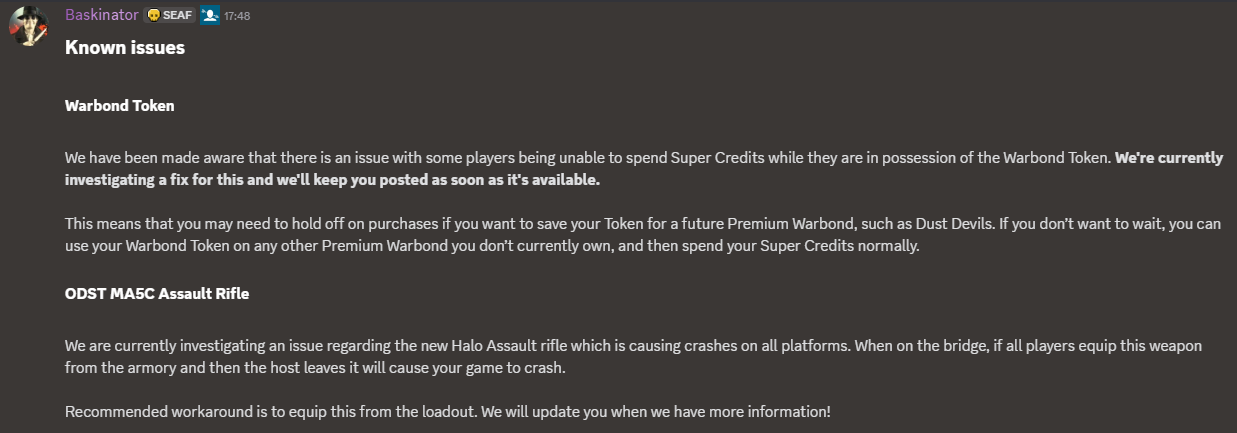Click the username Baskinator
This screenshot has height=433, width=1237.
point(102,15)
